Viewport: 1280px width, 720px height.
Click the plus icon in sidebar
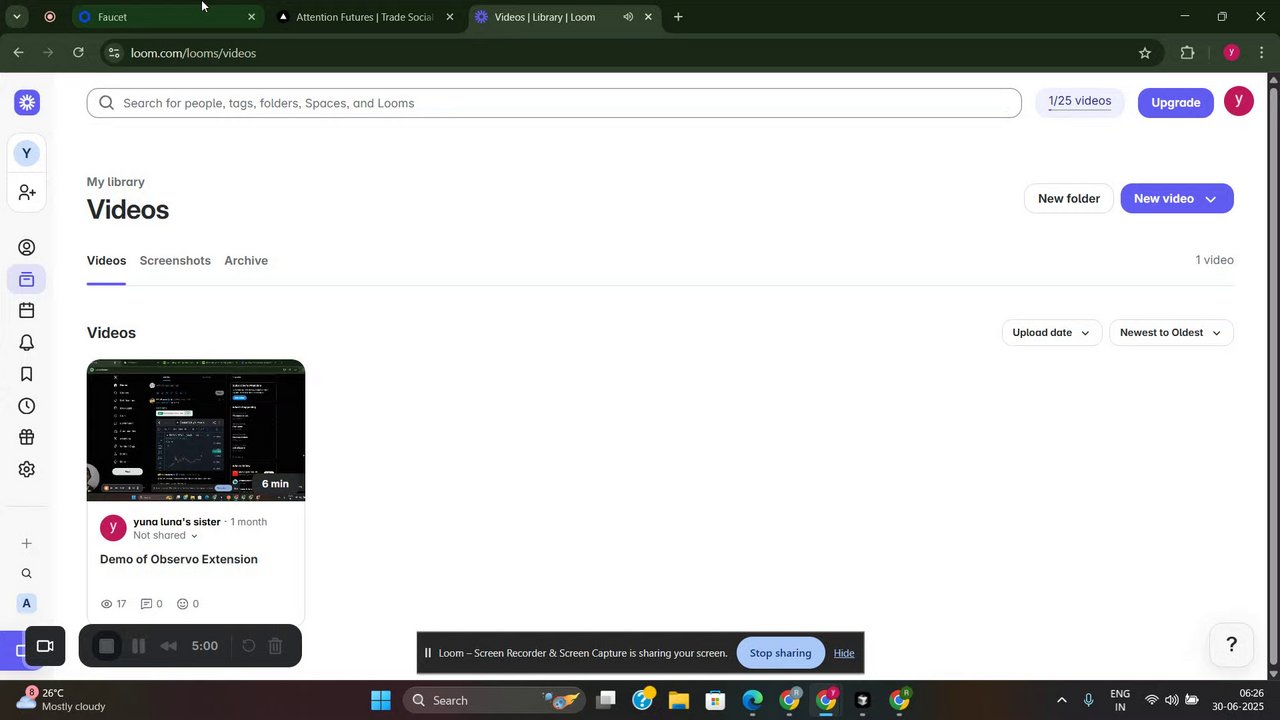pyautogui.click(x=27, y=543)
